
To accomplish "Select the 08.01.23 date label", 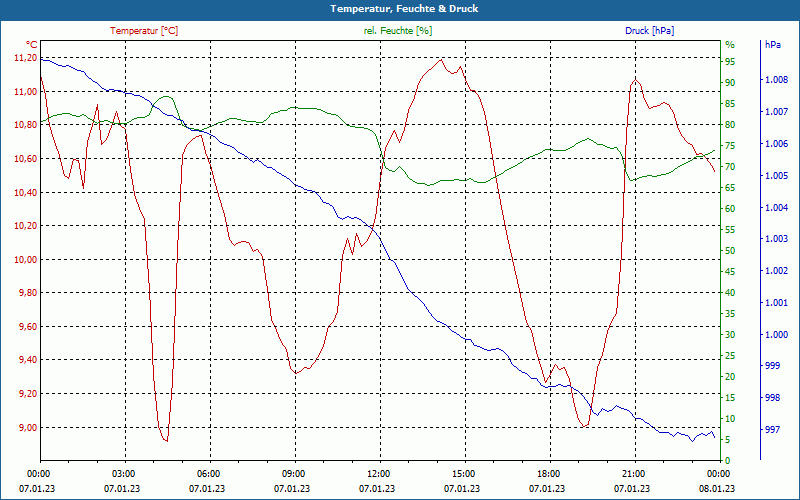I will pyautogui.click(x=717, y=489).
